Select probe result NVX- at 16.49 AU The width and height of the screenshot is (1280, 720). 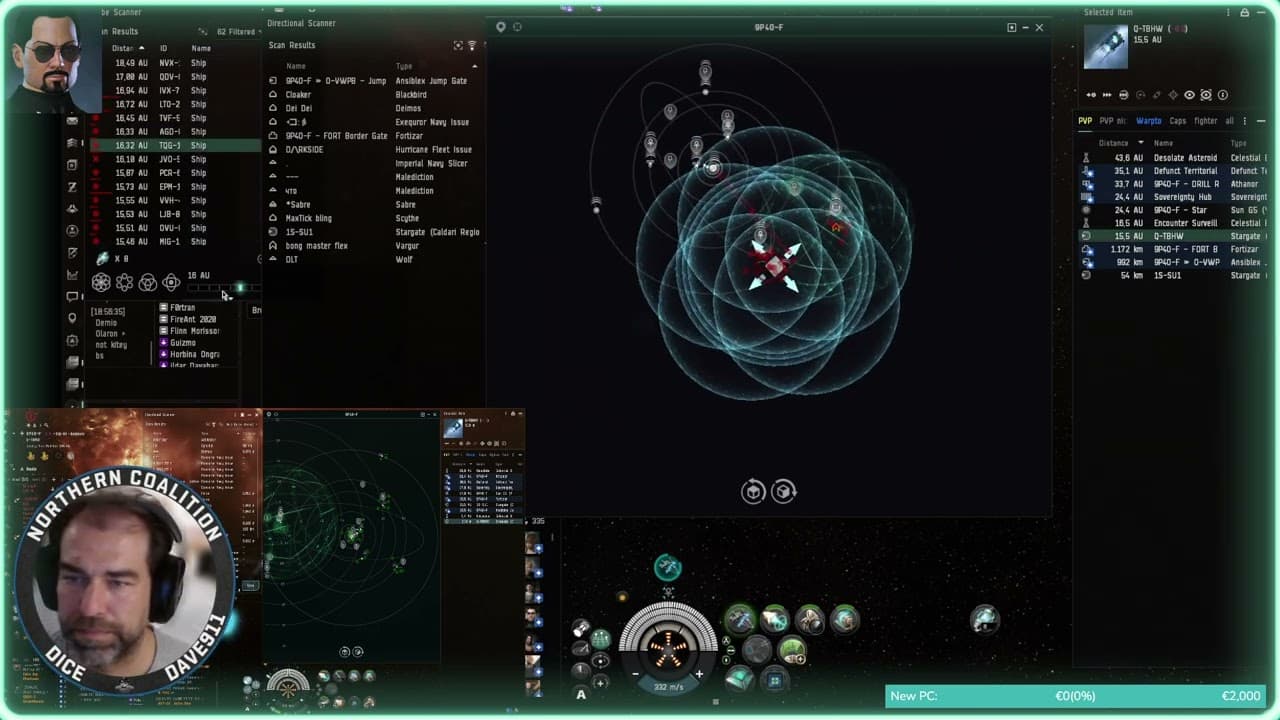(x=175, y=63)
